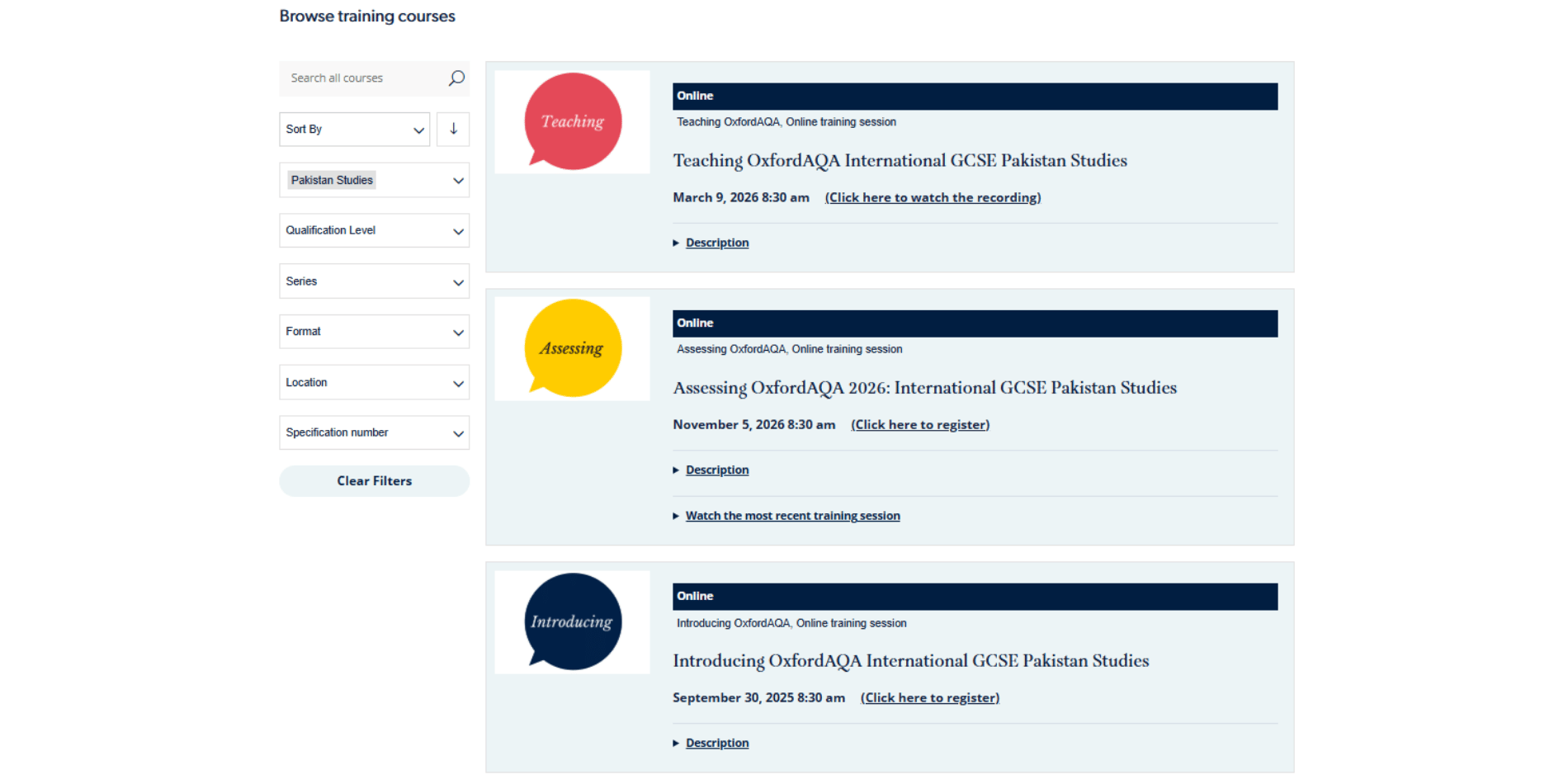Click the navy Introducing speech bubble image
Image resolution: width=1568 pixels, height=784 pixels.
pos(573,622)
